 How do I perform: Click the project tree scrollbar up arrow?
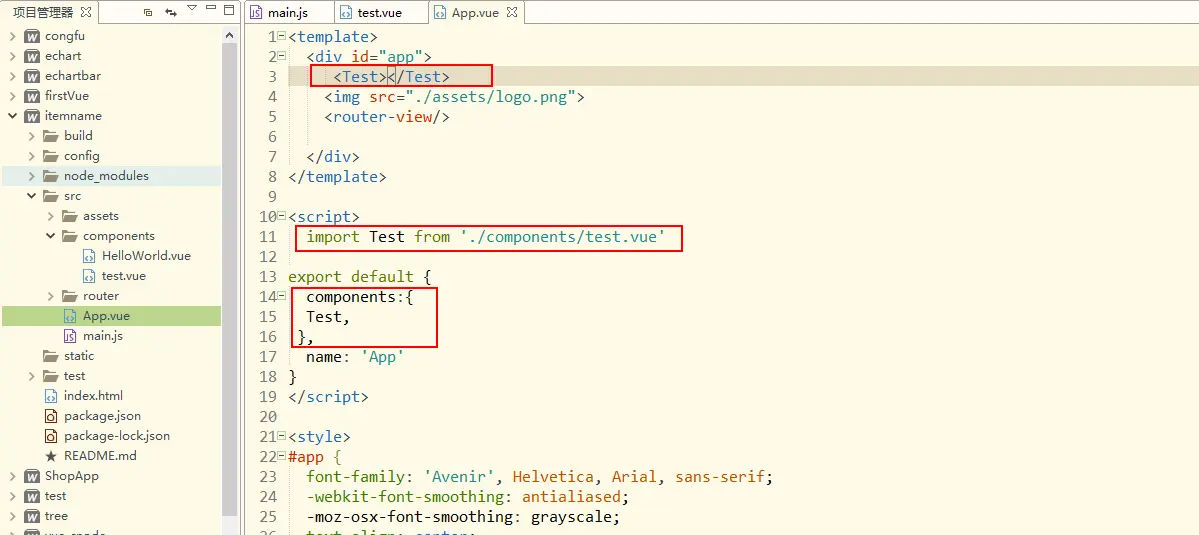[x=229, y=35]
